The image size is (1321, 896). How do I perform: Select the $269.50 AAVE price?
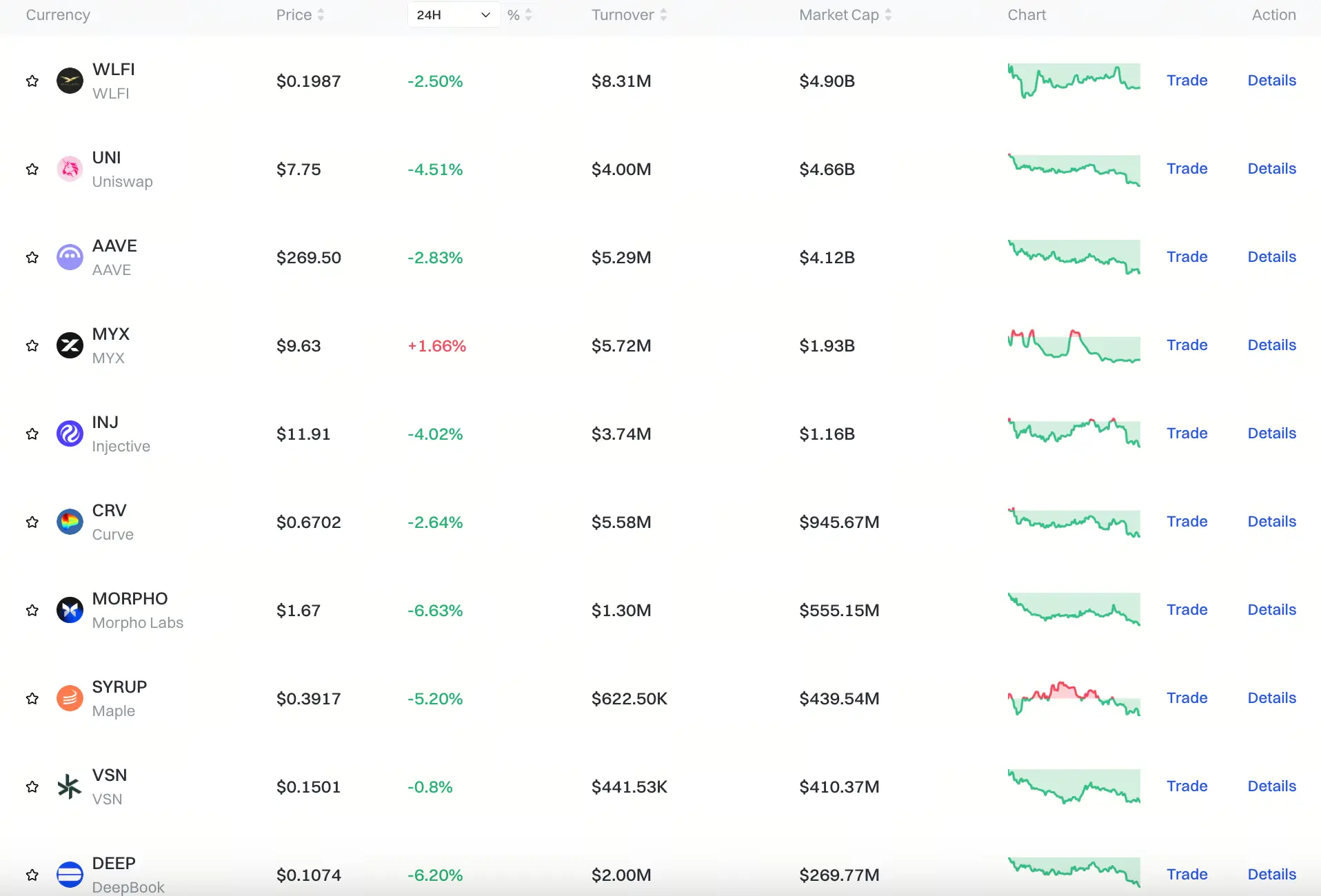(309, 258)
